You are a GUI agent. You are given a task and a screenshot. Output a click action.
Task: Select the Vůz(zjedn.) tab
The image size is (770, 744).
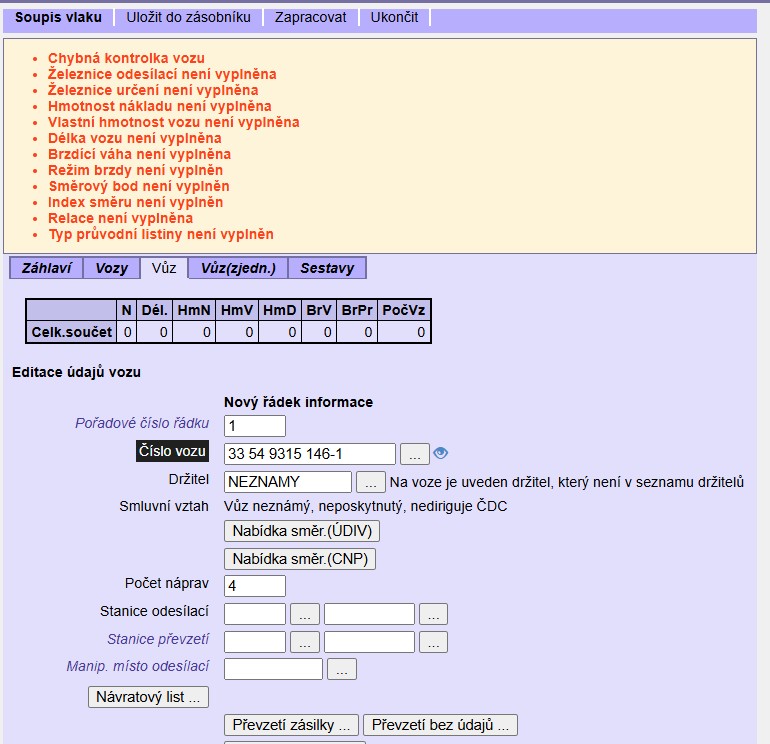(x=238, y=268)
